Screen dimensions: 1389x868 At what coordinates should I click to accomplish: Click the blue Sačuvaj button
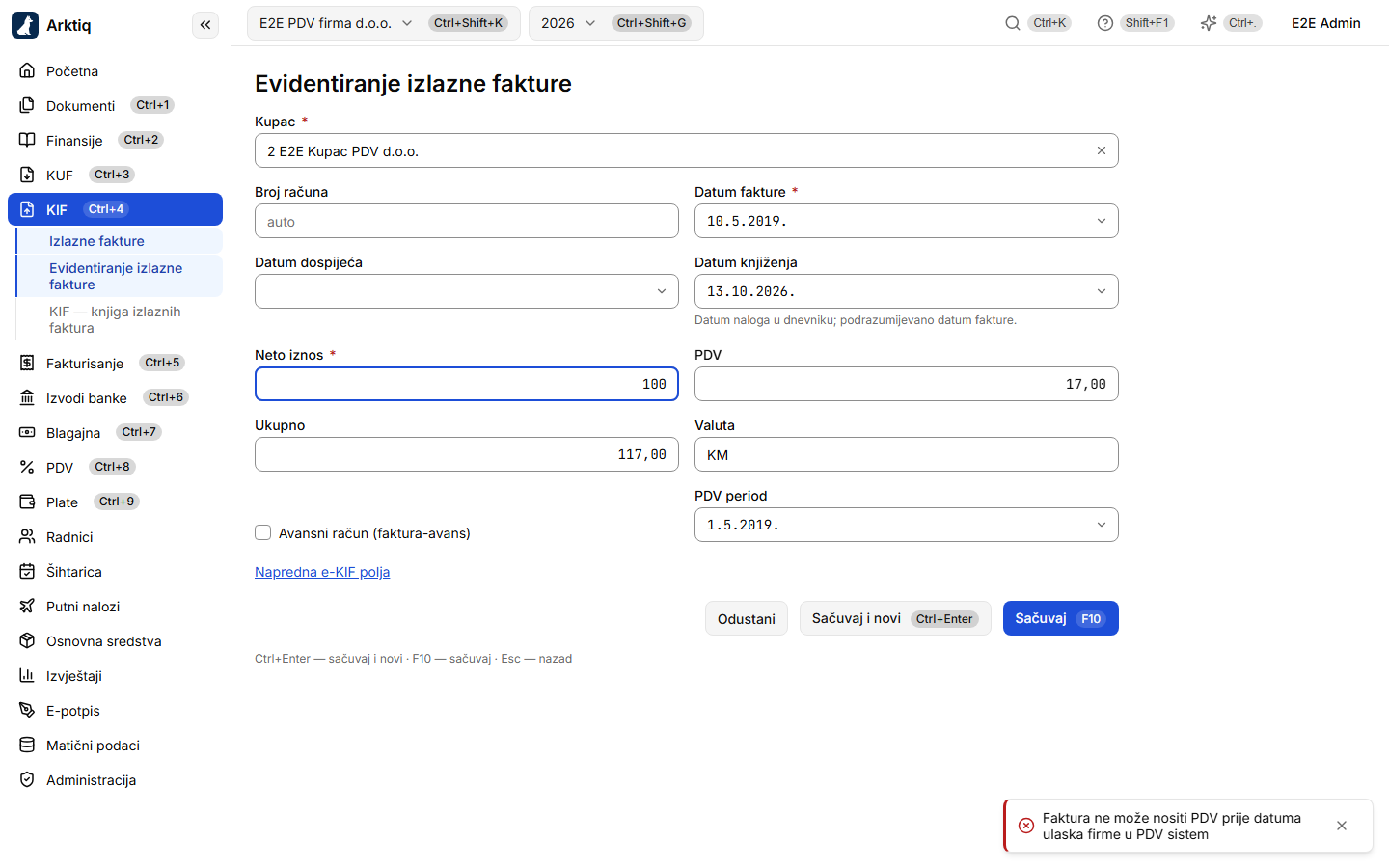1061,618
